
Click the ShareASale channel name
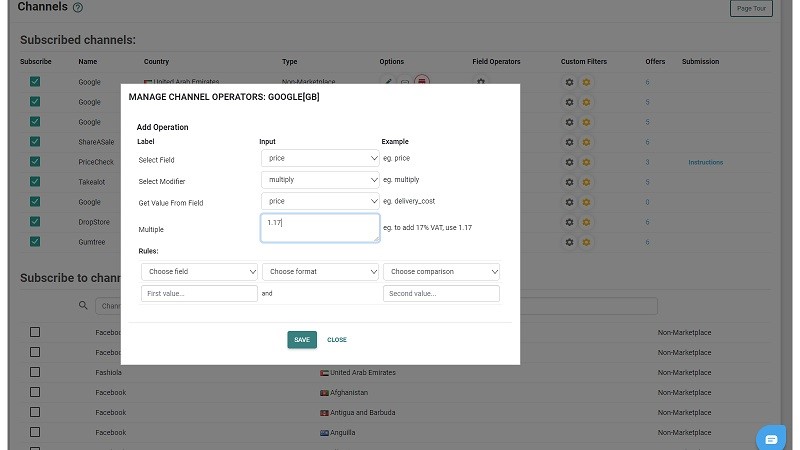tap(96, 142)
